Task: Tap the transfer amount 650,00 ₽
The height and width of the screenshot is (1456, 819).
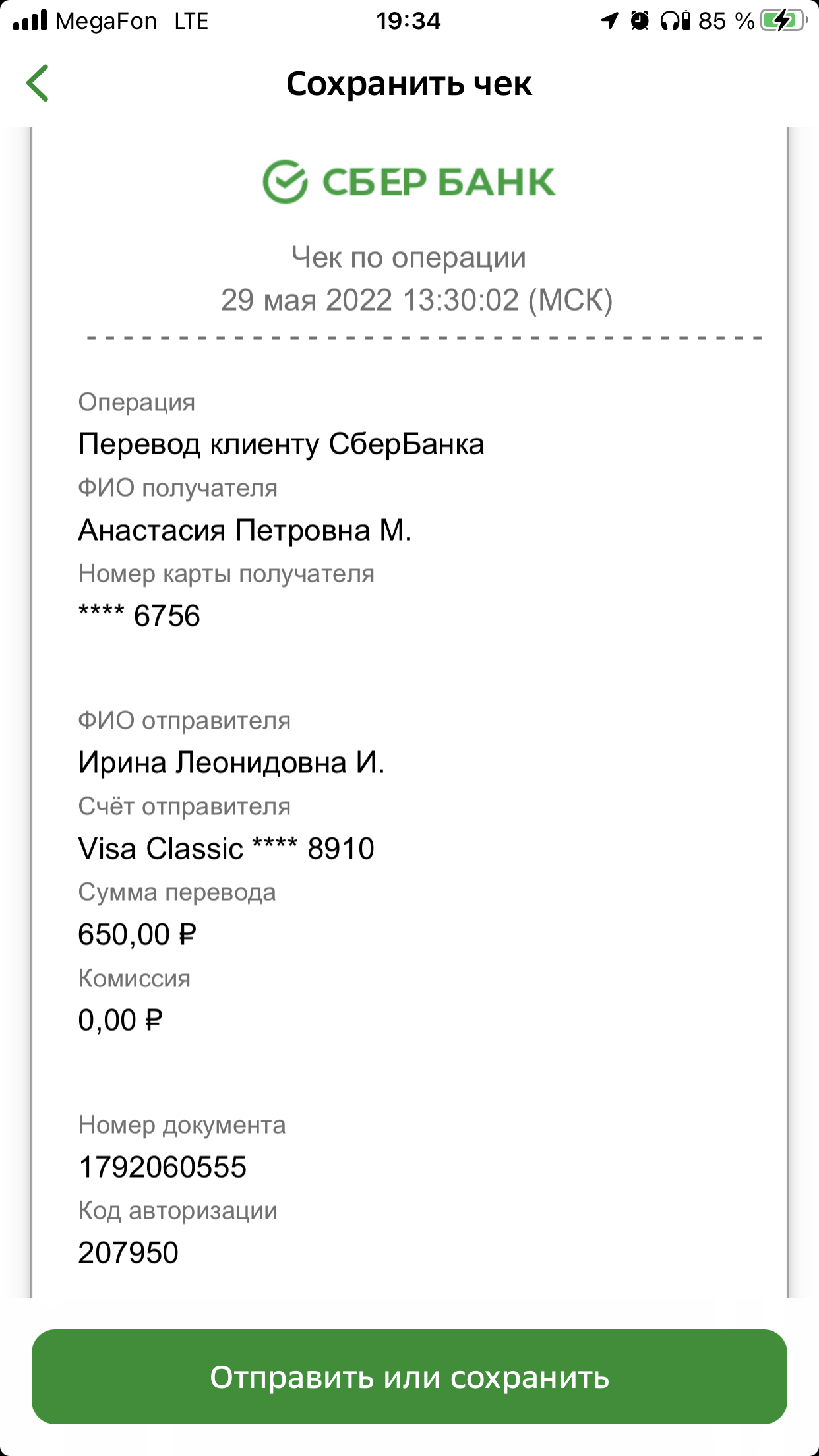Action: click(x=137, y=934)
